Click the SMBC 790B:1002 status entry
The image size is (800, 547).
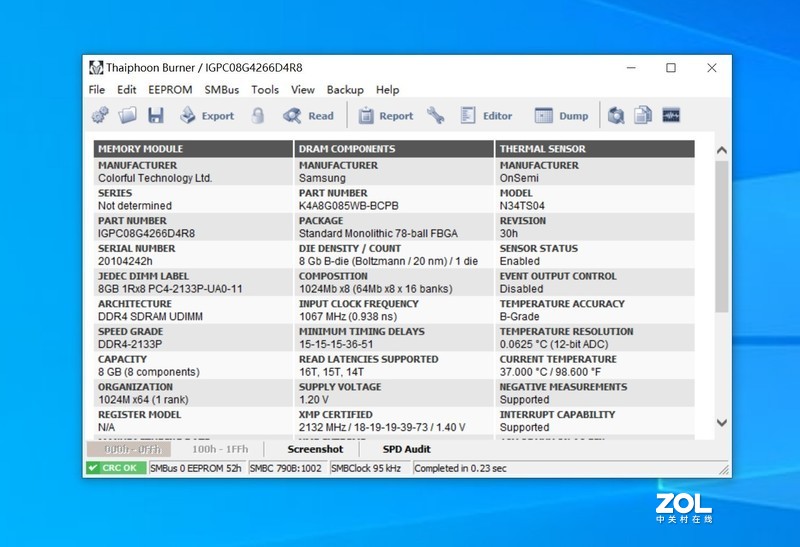(x=286, y=468)
